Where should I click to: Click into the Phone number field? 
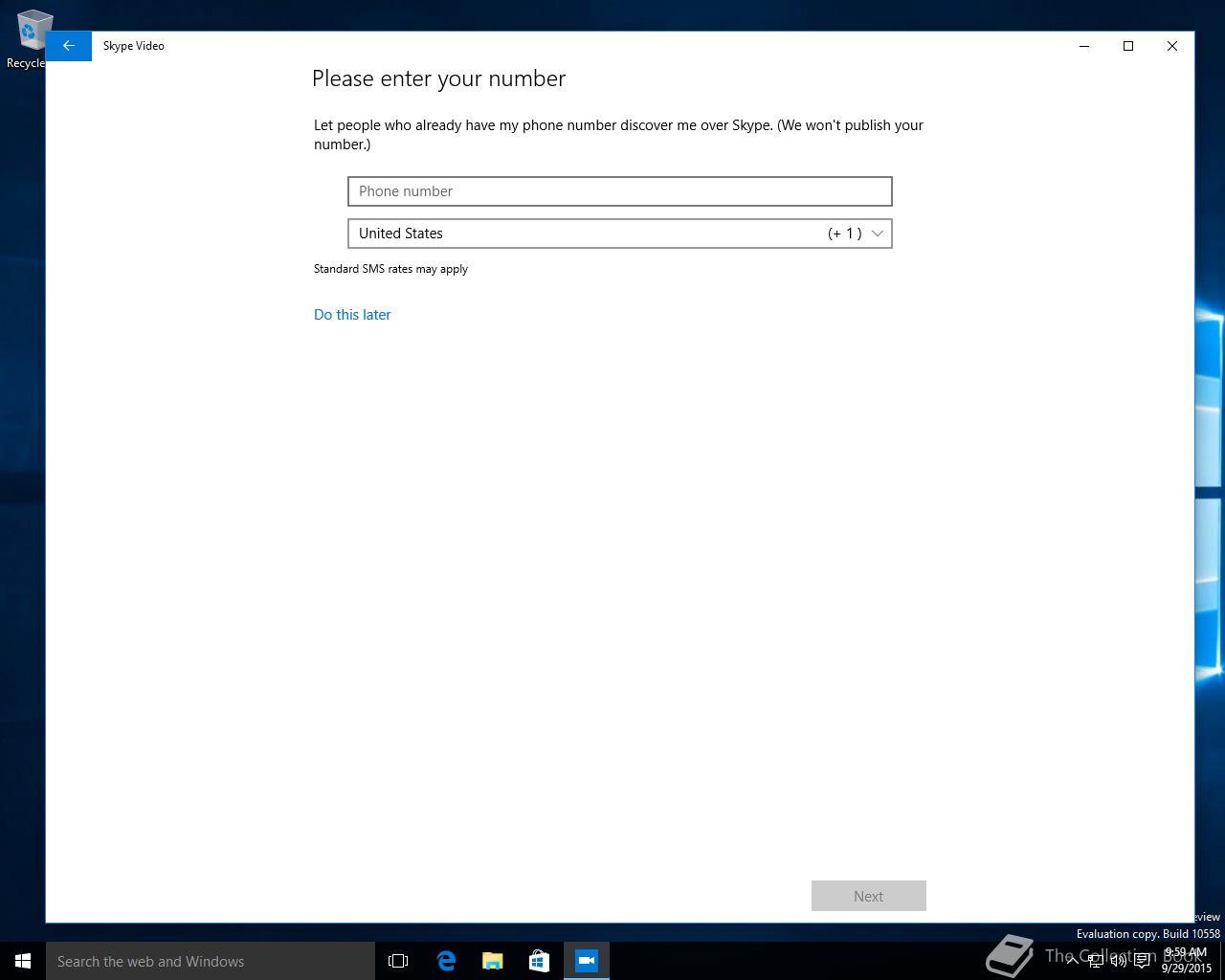click(x=620, y=191)
